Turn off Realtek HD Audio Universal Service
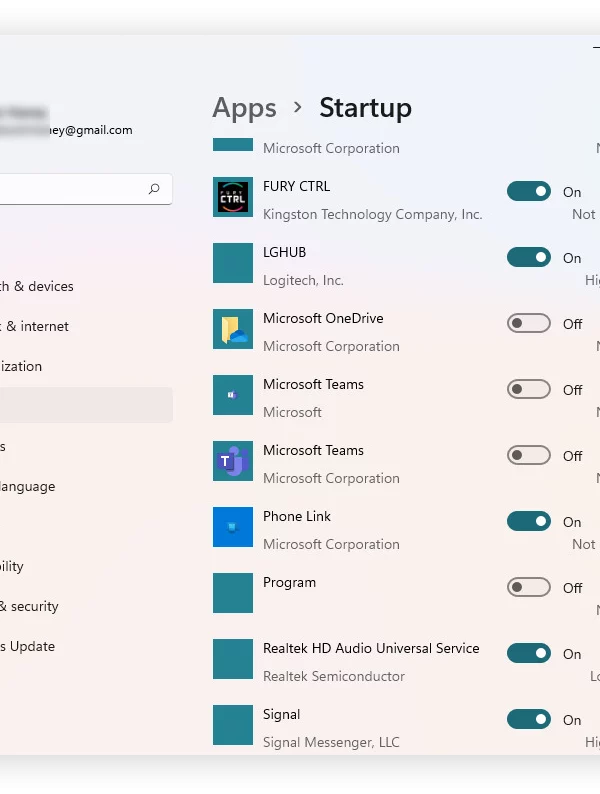 click(529, 653)
